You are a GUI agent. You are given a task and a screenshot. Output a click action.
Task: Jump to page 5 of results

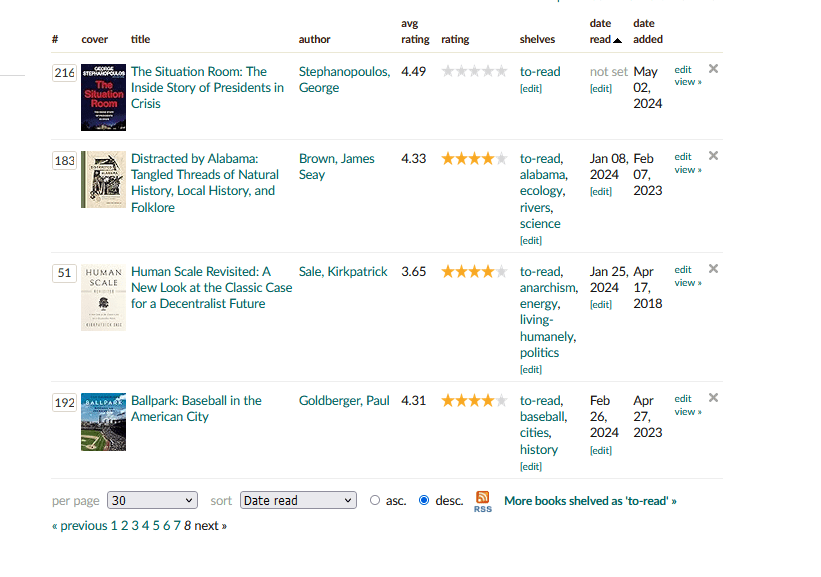tap(156, 526)
